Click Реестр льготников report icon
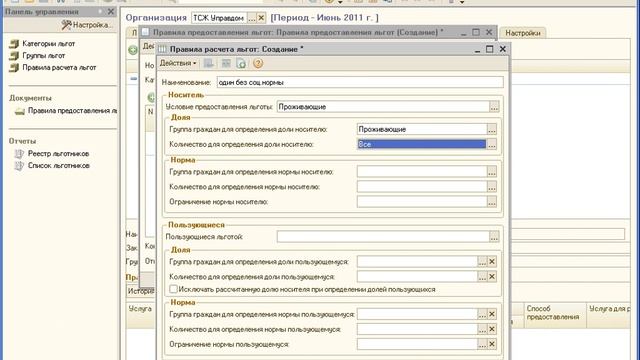Viewport: 640px width, 360px height. [x=19, y=154]
